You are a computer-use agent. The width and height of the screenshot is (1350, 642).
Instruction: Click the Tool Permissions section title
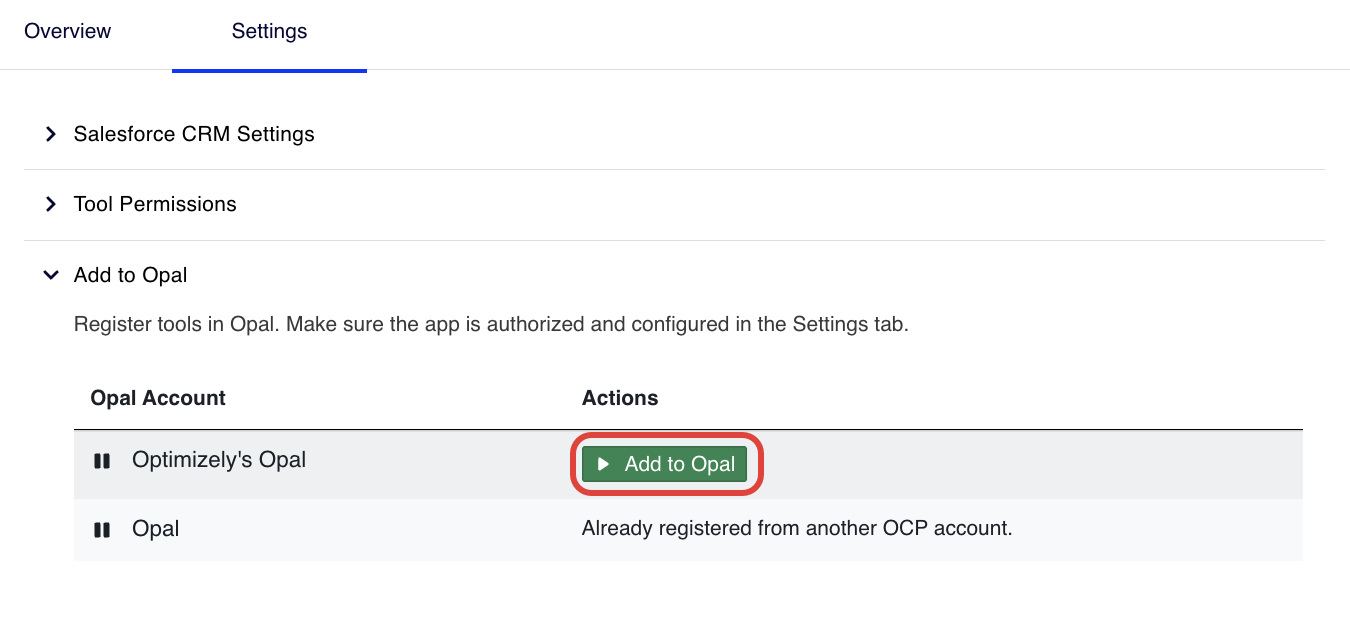click(x=155, y=204)
